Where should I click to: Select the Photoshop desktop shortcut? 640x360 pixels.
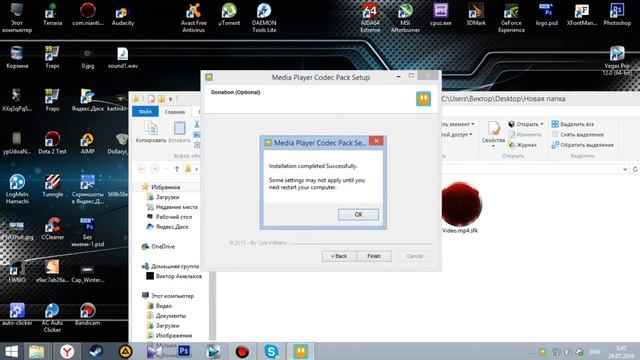pyautogui.click(x=617, y=15)
